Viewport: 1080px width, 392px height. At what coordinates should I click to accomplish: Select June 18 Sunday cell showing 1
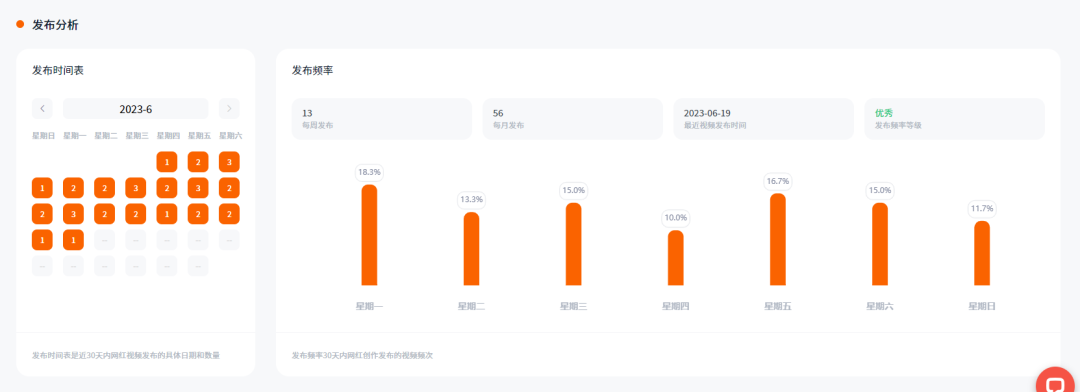pos(42,240)
